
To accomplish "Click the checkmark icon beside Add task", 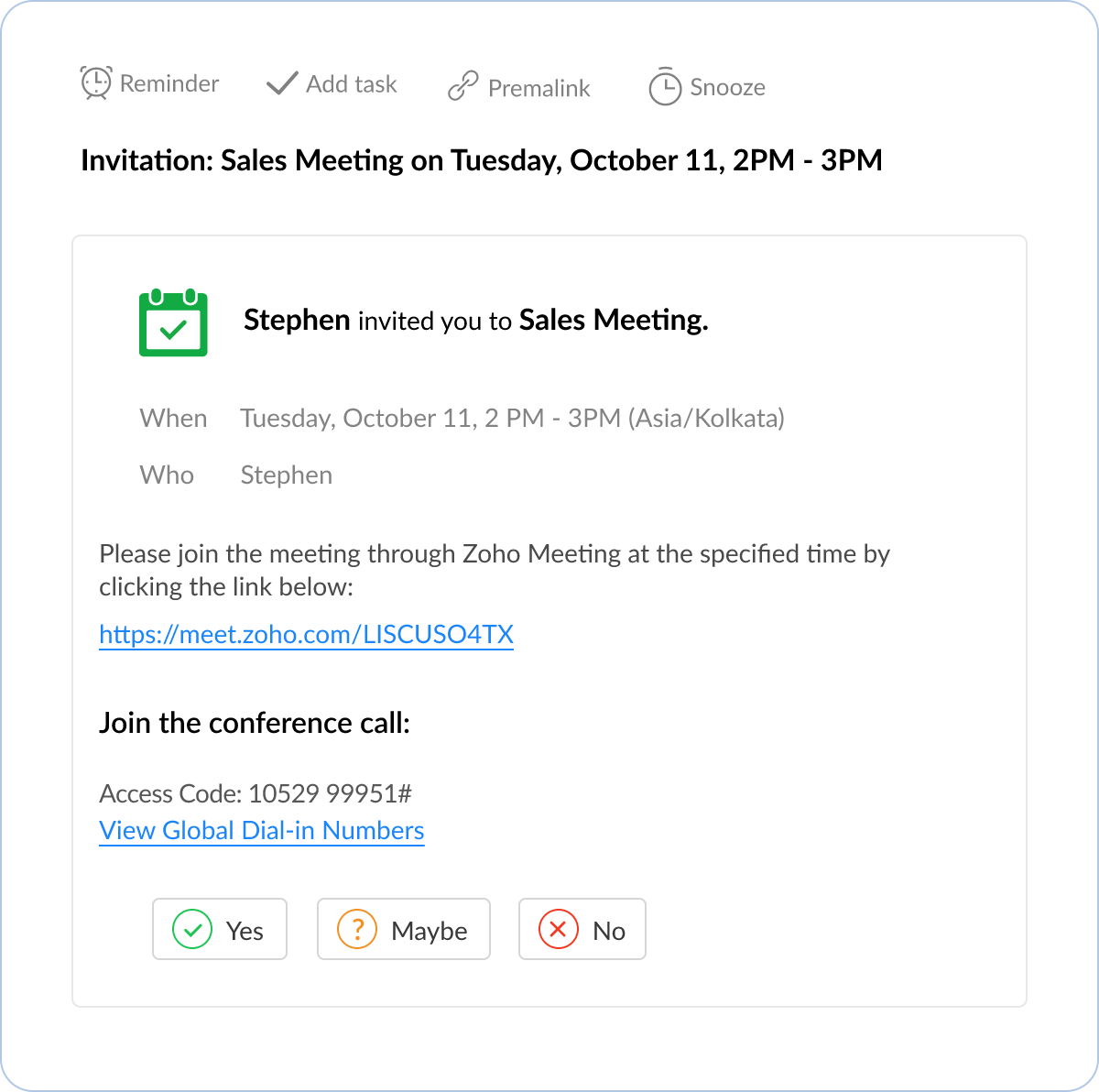I will click(x=281, y=84).
